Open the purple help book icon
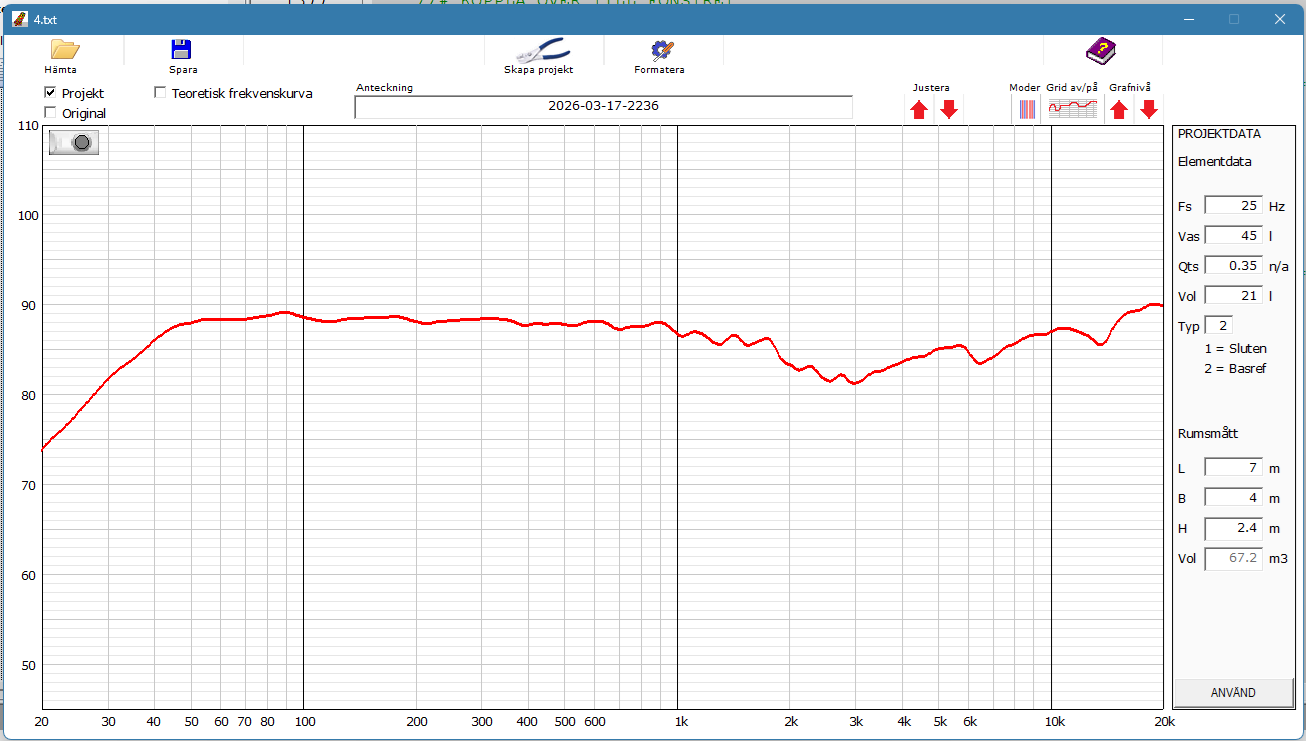This screenshot has height=741, width=1306. coord(1101,50)
